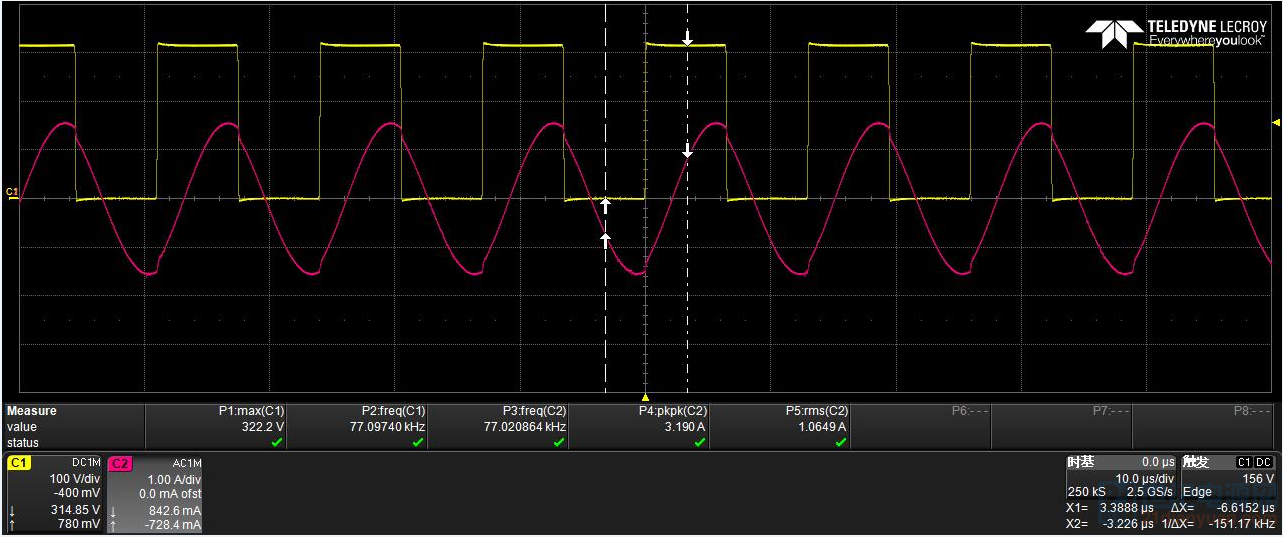Open the empty P6 measurement slot
The width and height of the screenshot is (1283, 537).
tap(921, 426)
